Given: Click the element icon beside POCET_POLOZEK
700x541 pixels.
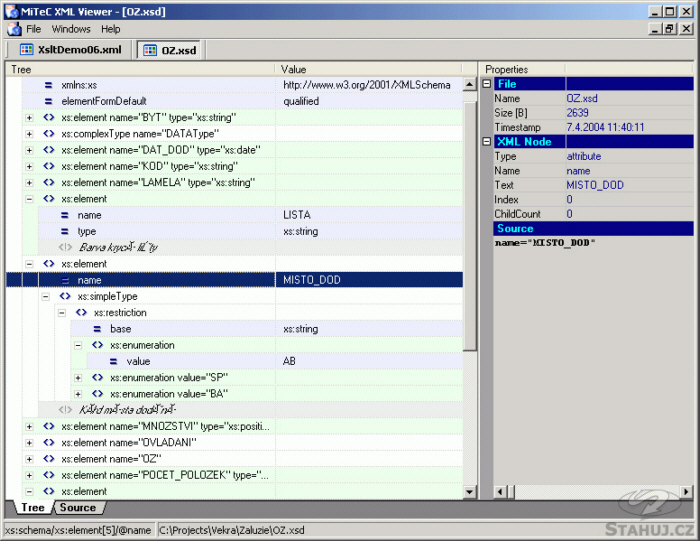Looking at the screenshot, I should (49, 475).
